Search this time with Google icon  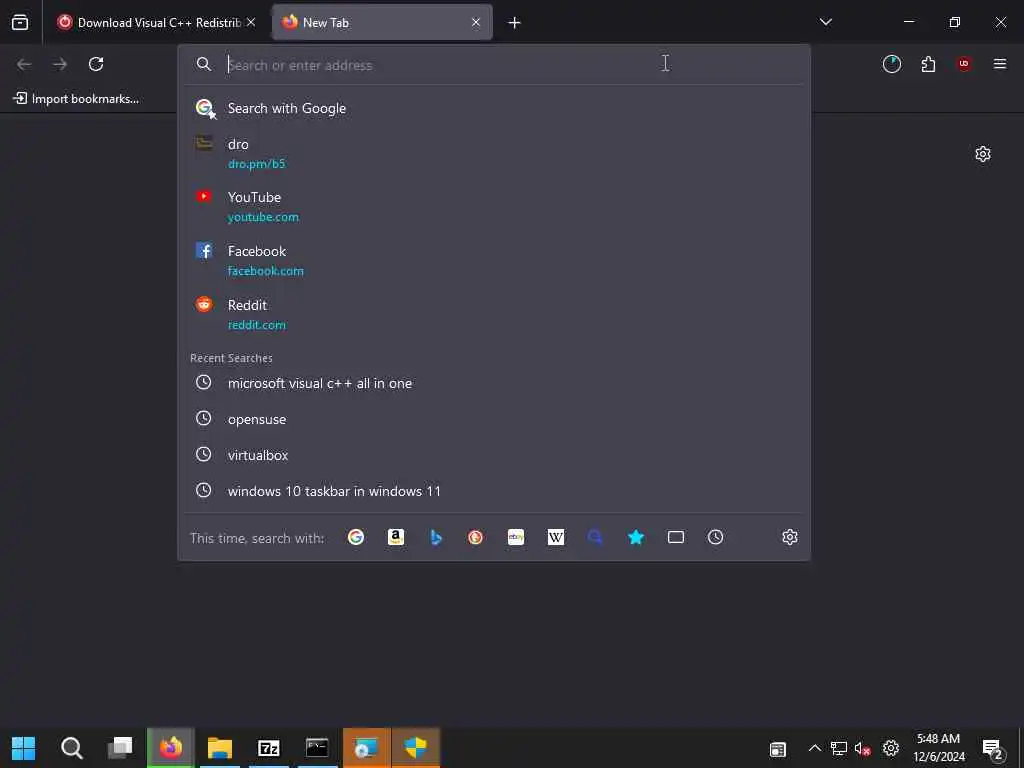[x=356, y=537]
